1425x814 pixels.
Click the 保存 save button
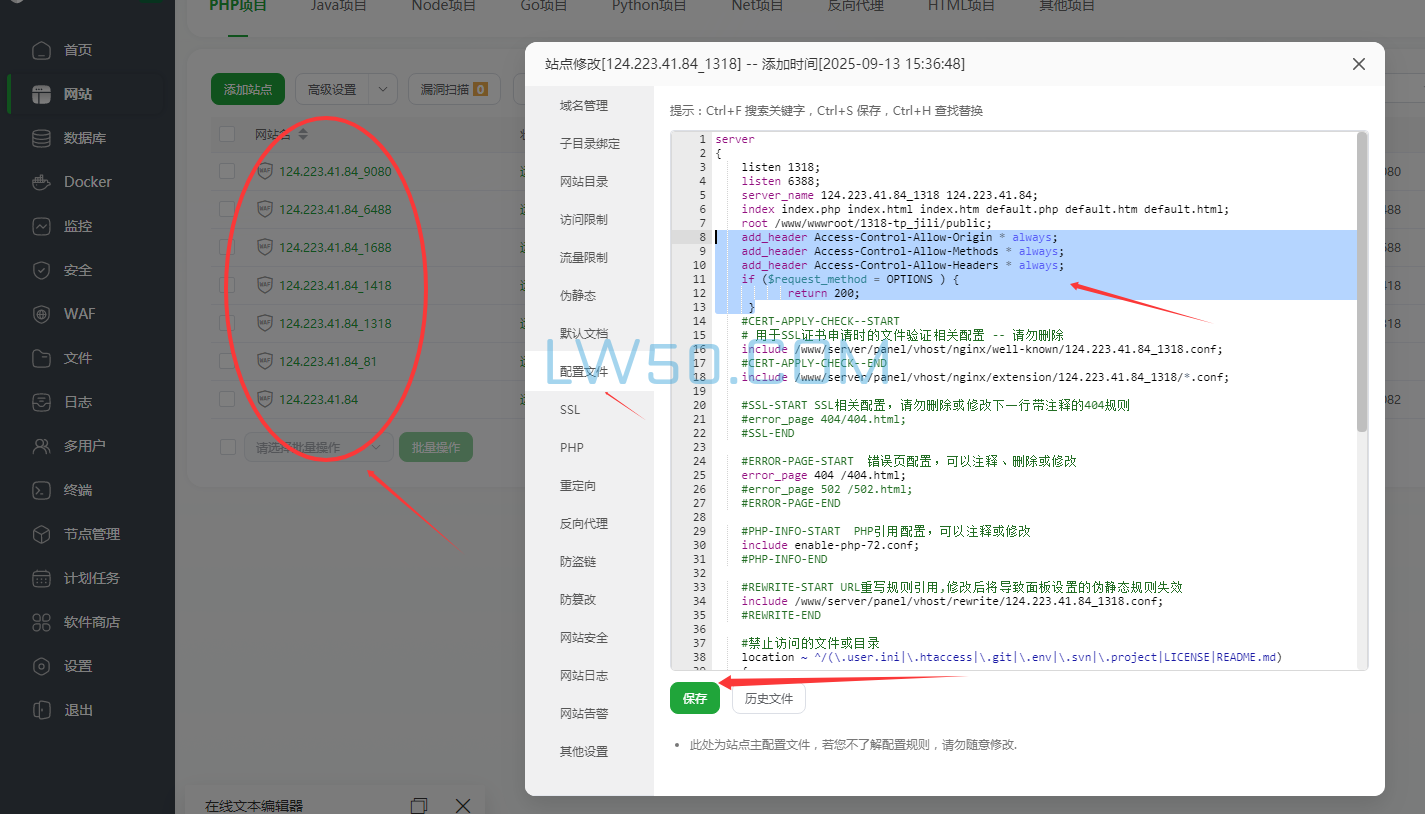(x=694, y=698)
